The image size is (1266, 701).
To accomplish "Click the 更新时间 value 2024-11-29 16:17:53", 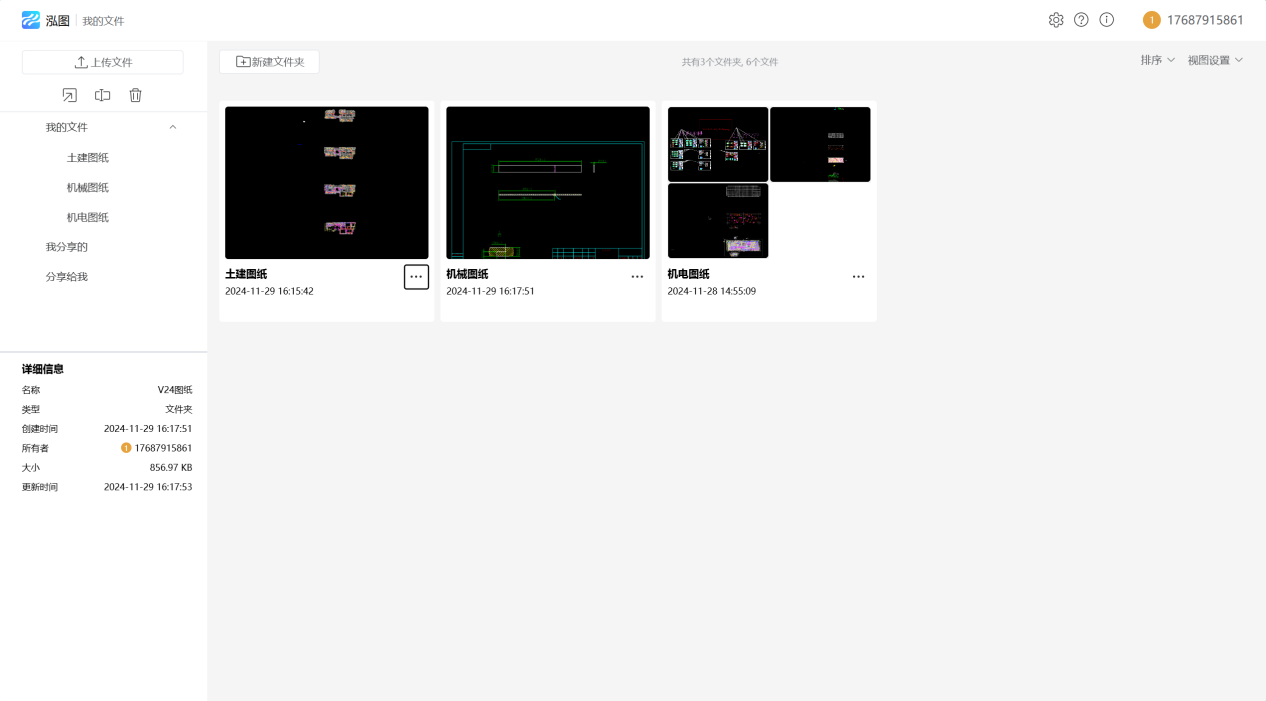I will pos(148,487).
